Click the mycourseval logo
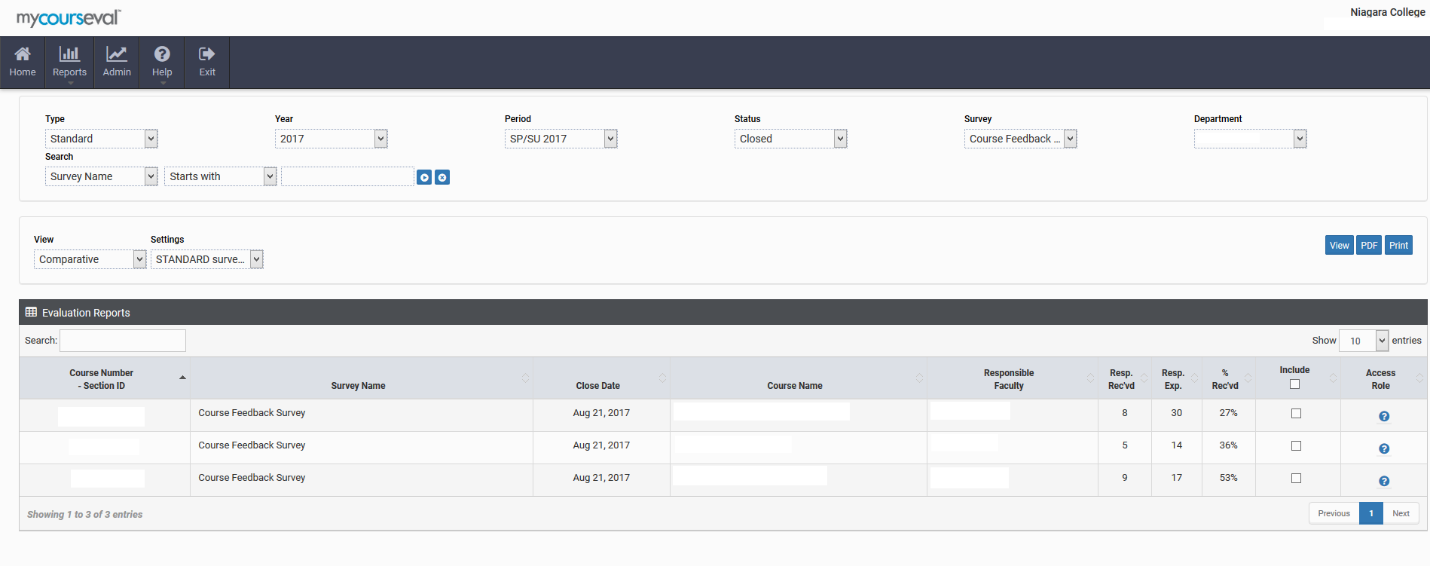The width and height of the screenshot is (1430, 566). (x=68, y=17)
